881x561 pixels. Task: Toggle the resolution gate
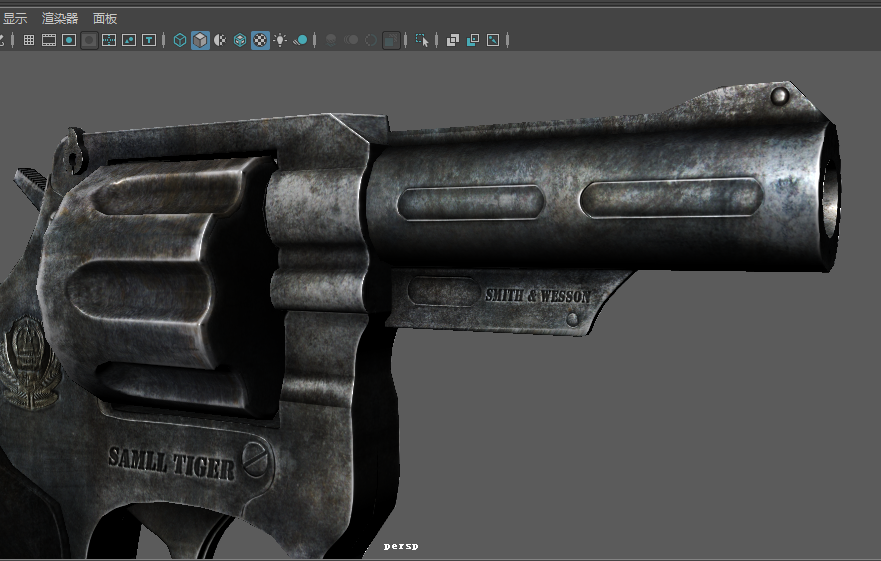tap(69, 40)
